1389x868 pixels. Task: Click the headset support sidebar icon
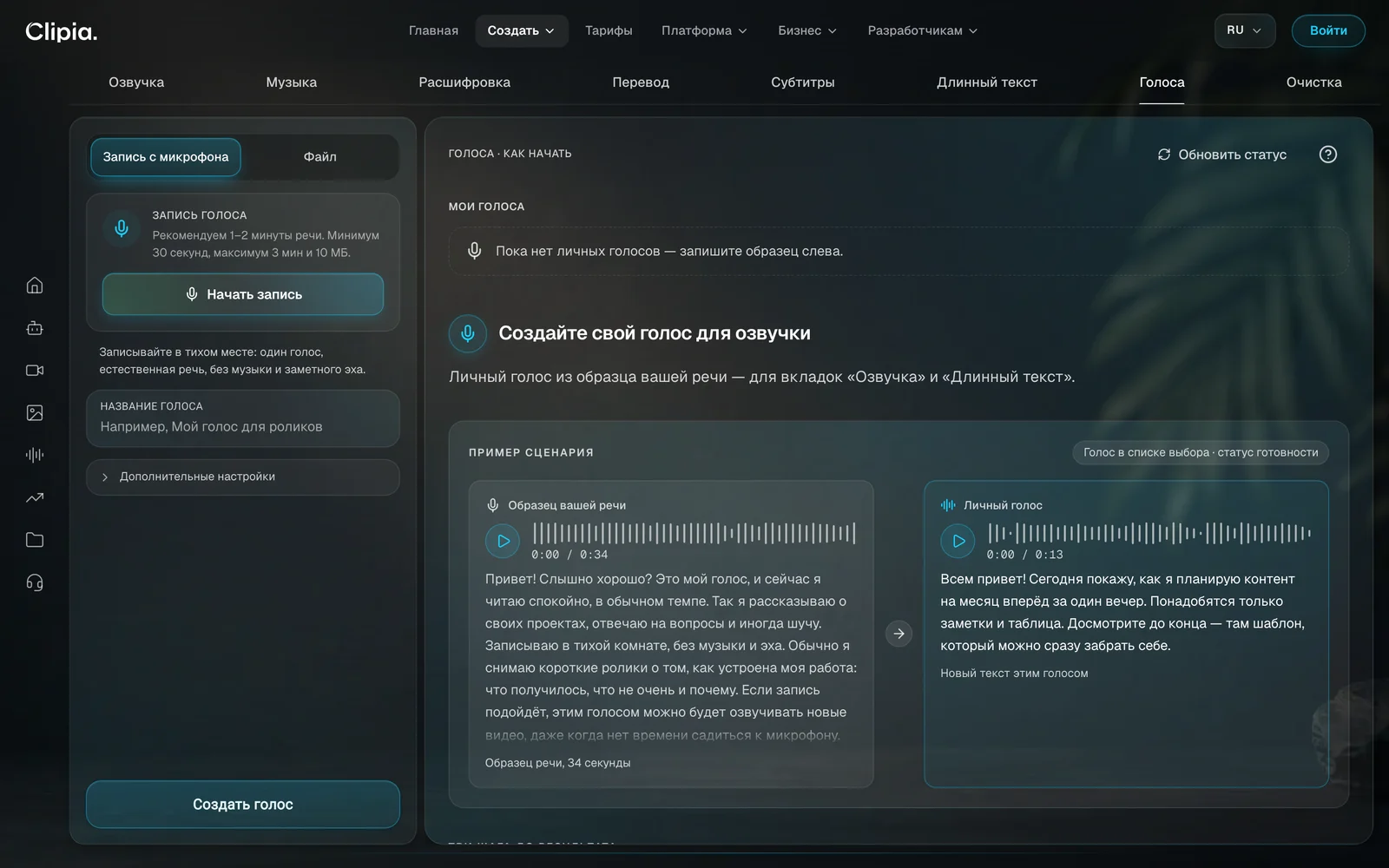(x=35, y=582)
